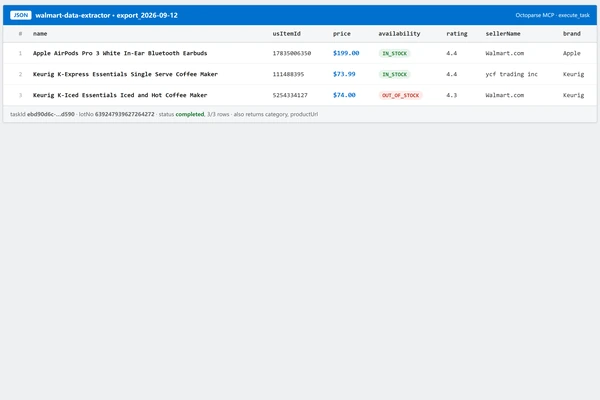Click the Keurig brand in the K-Iced row
The width and height of the screenshot is (600, 400).
click(x=573, y=95)
